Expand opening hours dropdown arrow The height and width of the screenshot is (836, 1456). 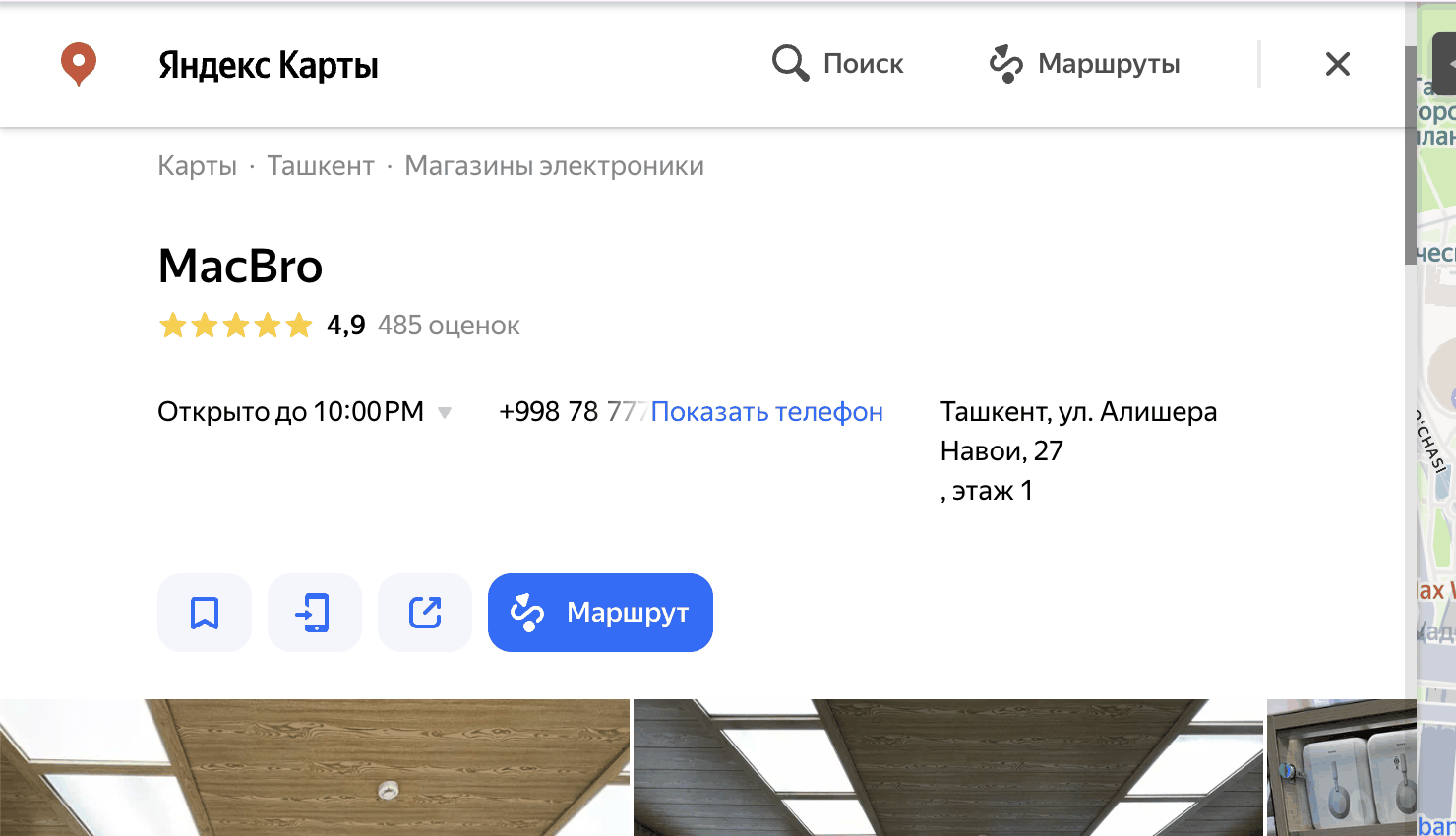point(445,412)
